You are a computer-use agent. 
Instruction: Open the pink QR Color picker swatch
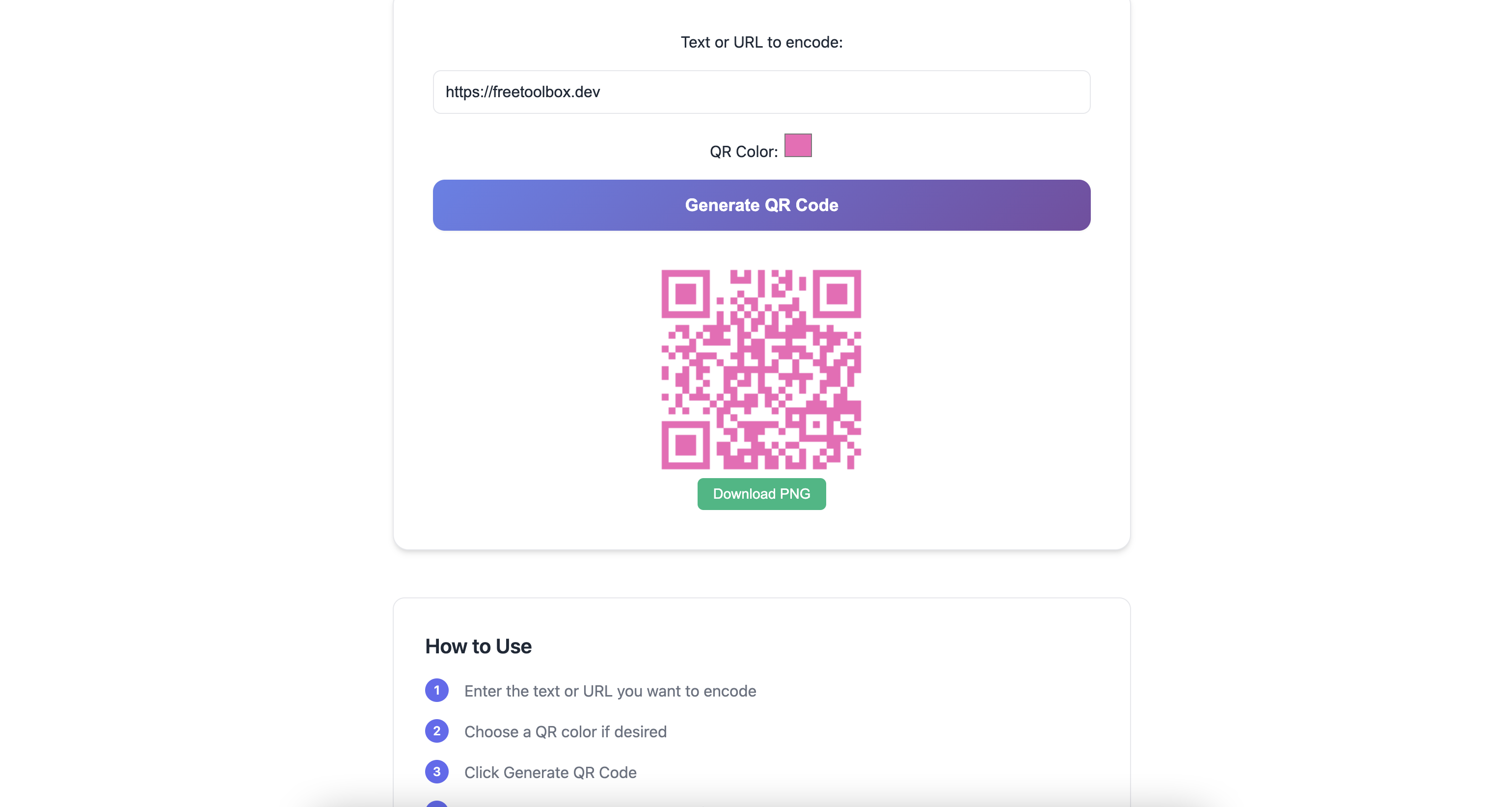[x=798, y=145]
